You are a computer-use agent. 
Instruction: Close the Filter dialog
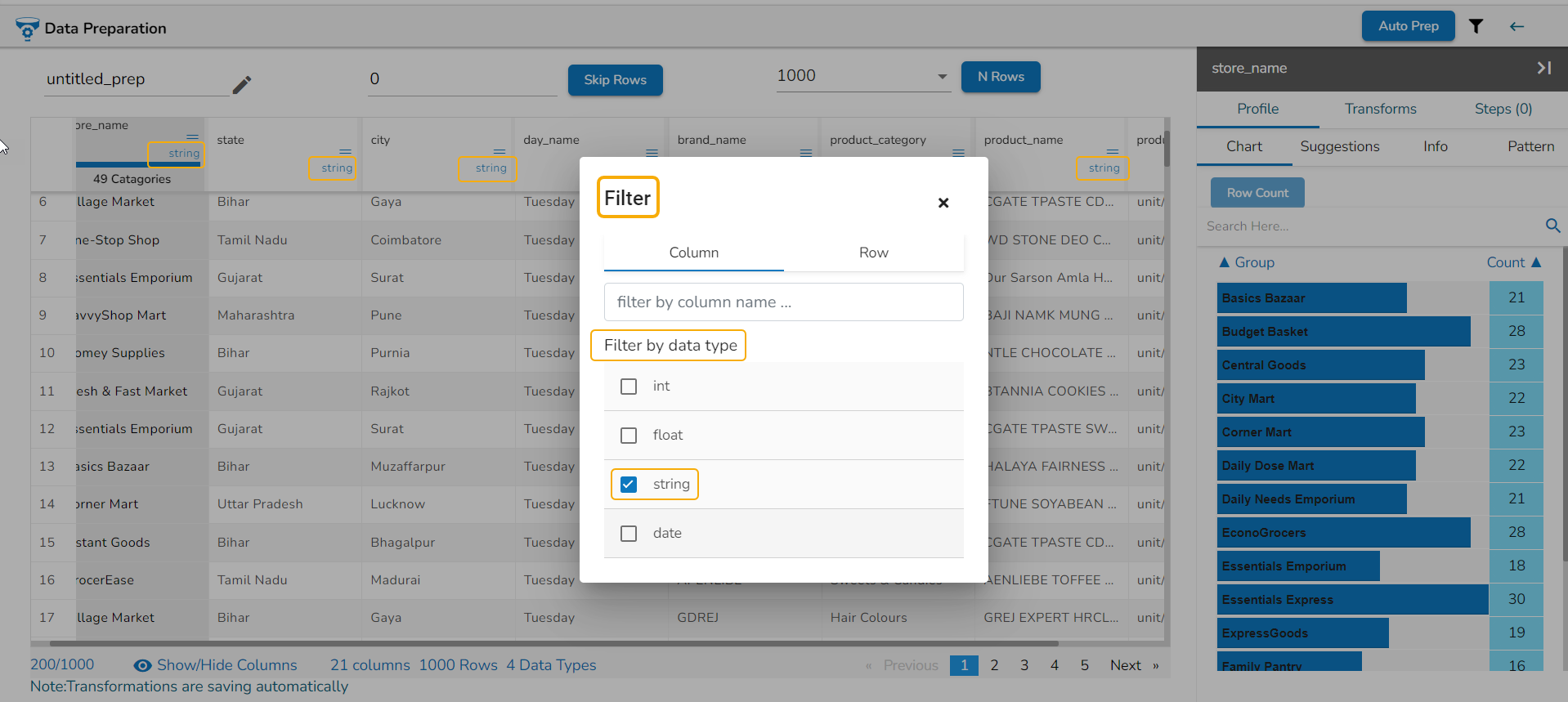(943, 203)
